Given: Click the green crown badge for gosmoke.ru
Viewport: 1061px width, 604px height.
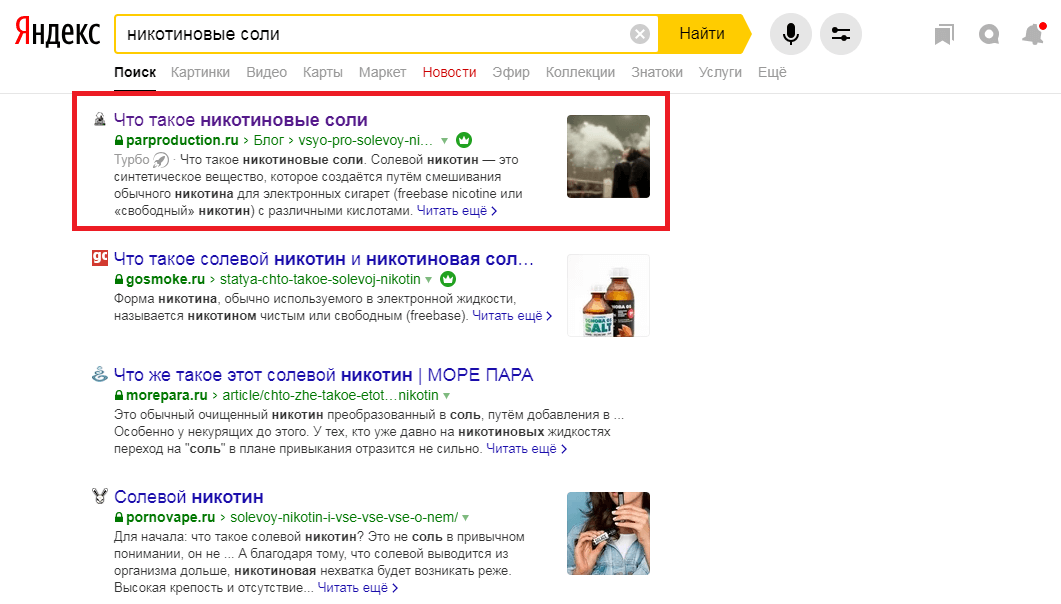Looking at the screenshot, I should click(447, 279).
